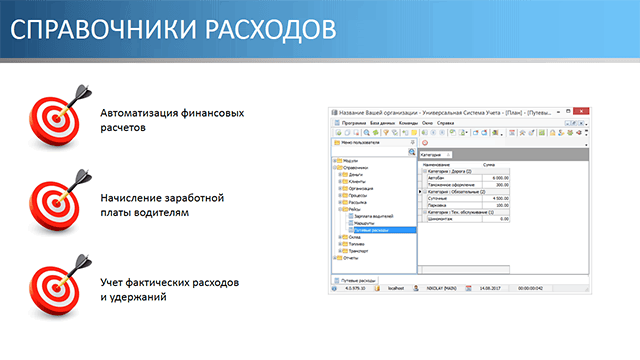Click the red circle icon above Категория

tap(425, 143)
